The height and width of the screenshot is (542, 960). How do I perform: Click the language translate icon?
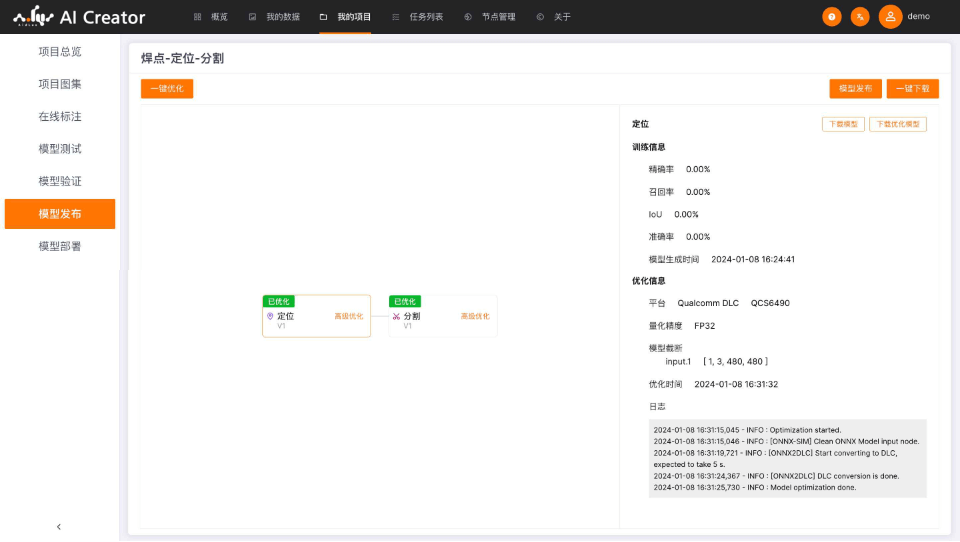point(860,17)
